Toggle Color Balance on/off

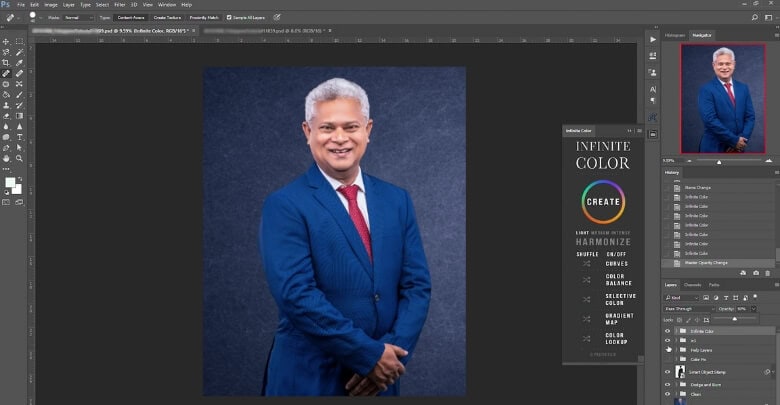click(618, 280)
